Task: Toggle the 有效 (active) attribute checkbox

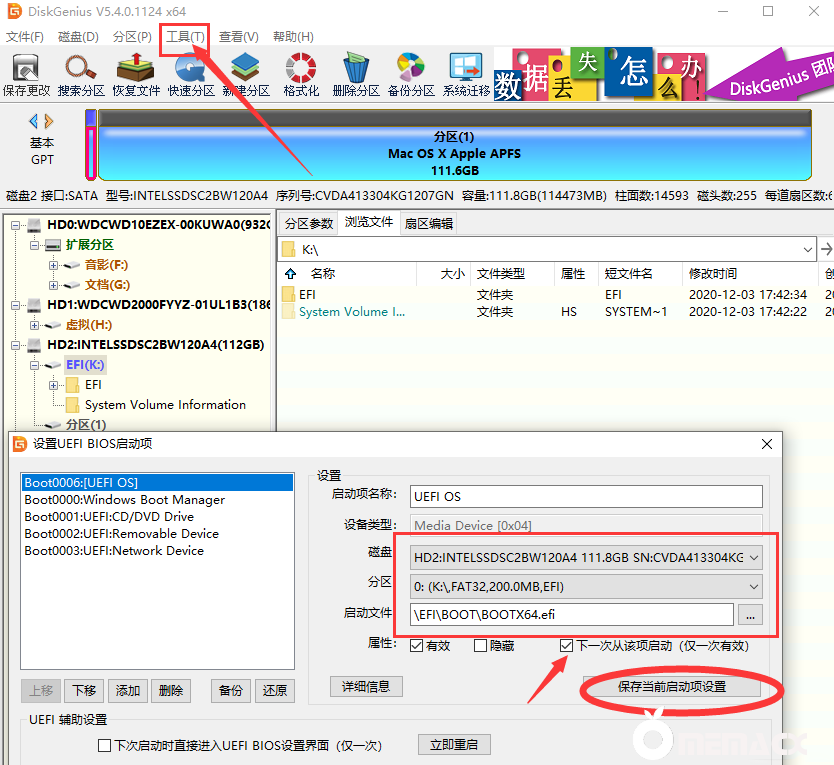Action: click(417, 646)
